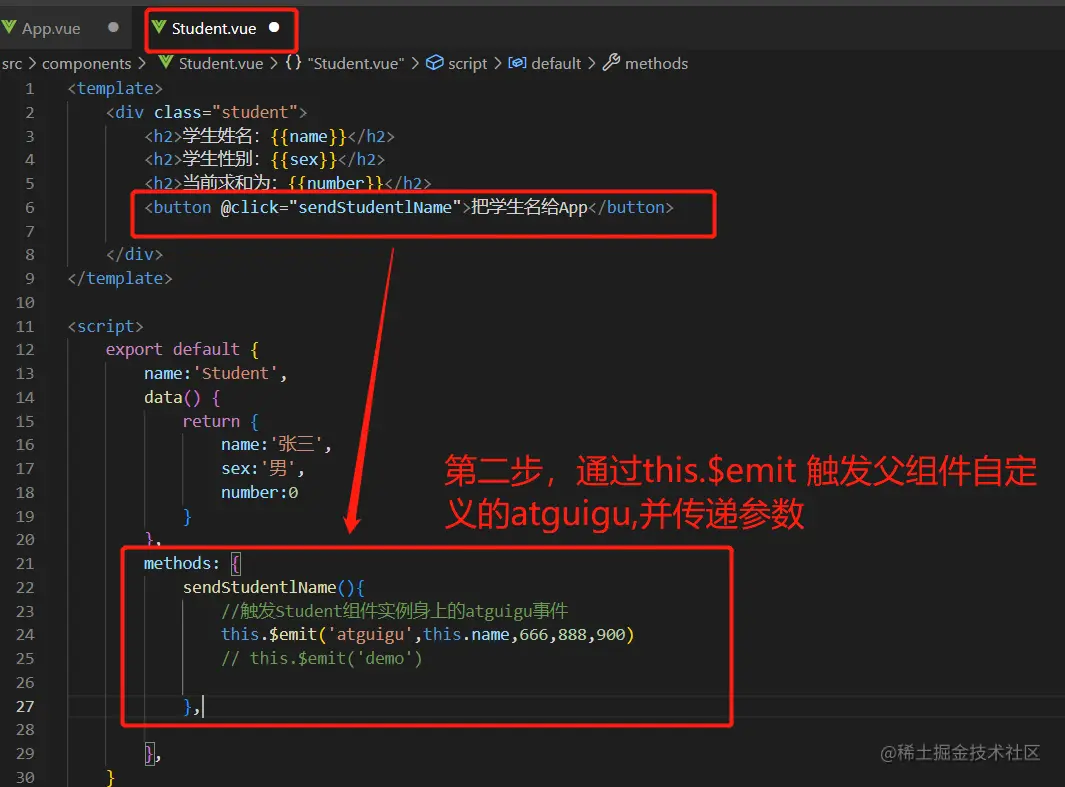Click line number 1 in gutter
Viewport: 1065px width, 787px height.
pos(29,89)
